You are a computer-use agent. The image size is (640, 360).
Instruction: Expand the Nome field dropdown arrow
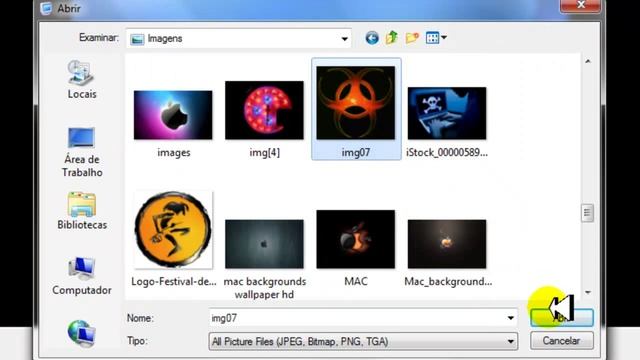pos(511,318)
